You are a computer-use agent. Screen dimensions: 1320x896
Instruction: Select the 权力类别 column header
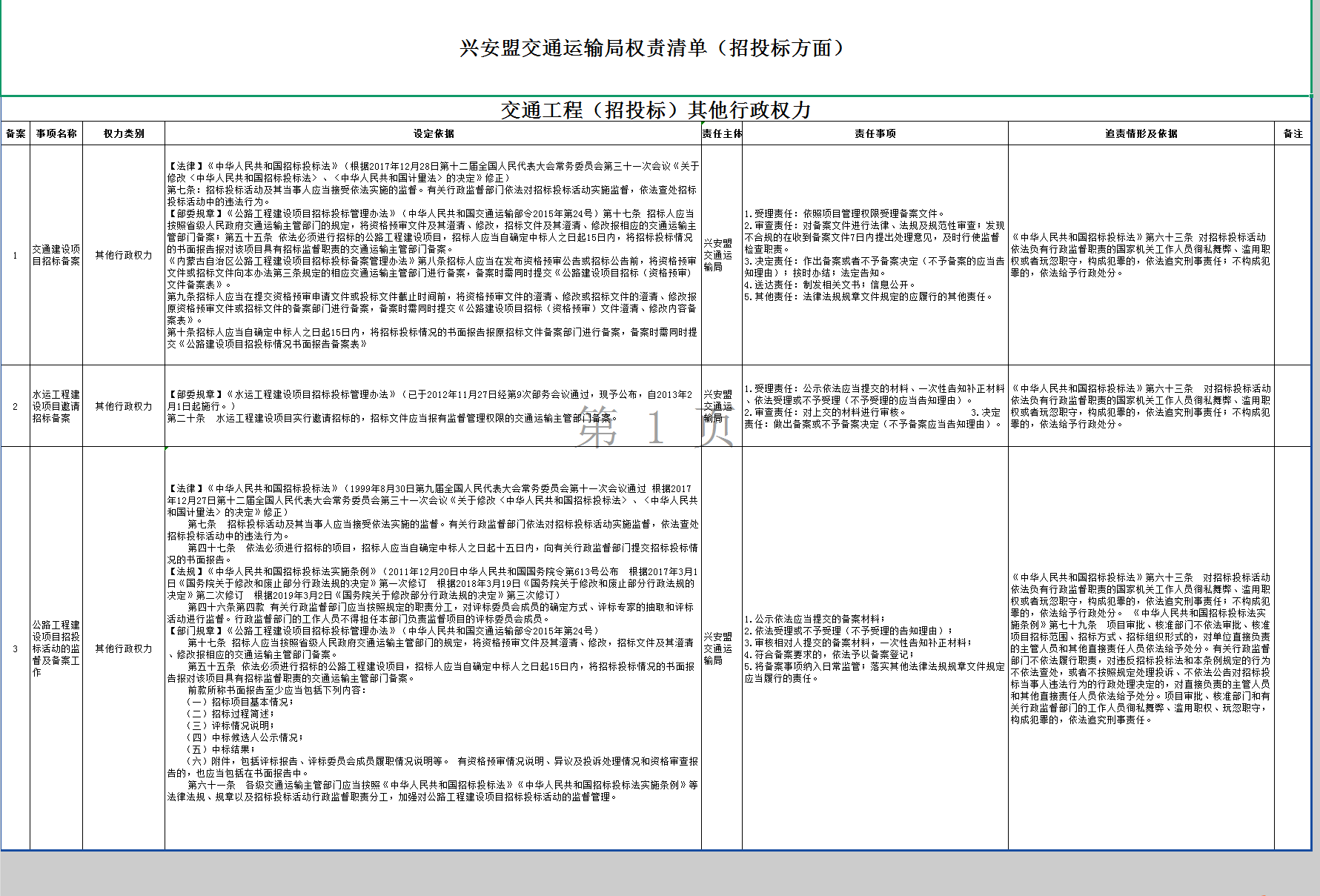coord(124,133)
